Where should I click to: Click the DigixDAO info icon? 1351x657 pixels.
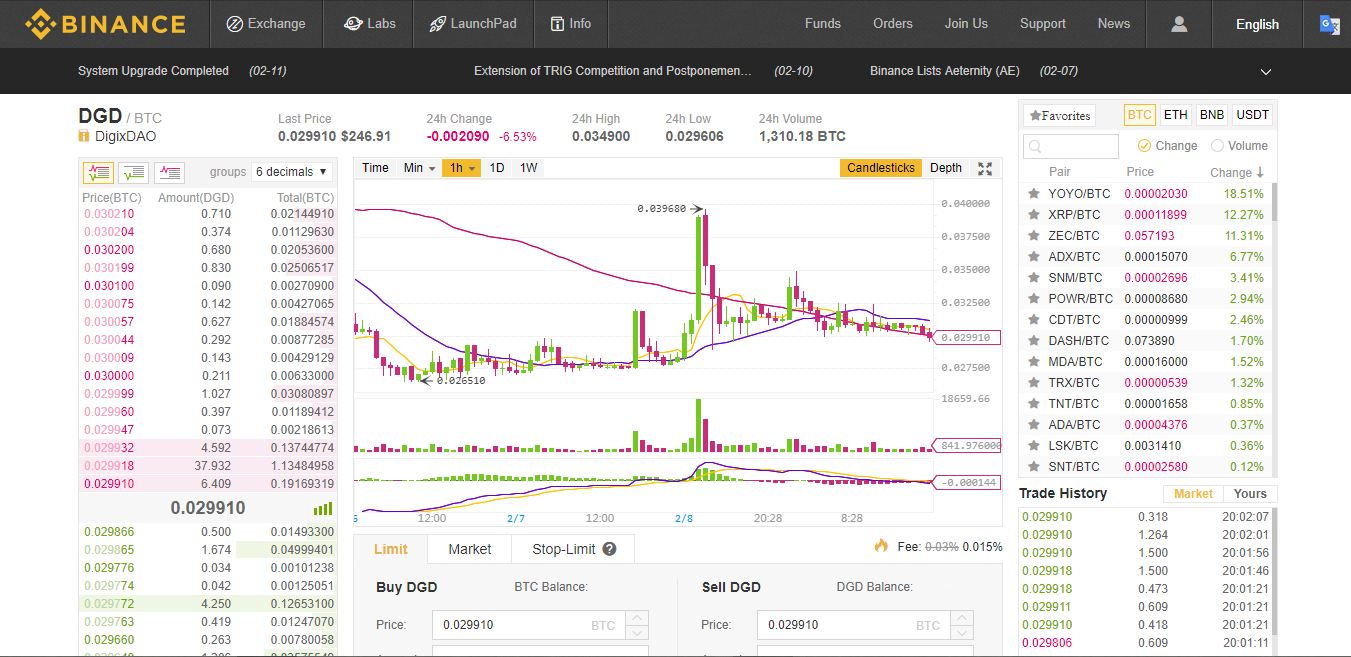click(84, 137)
